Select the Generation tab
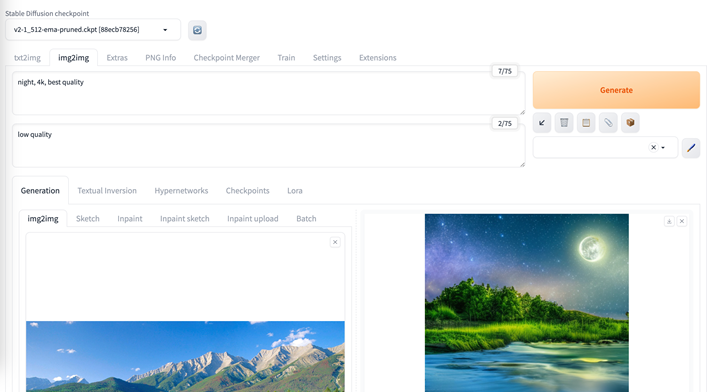 coord(40,190)
